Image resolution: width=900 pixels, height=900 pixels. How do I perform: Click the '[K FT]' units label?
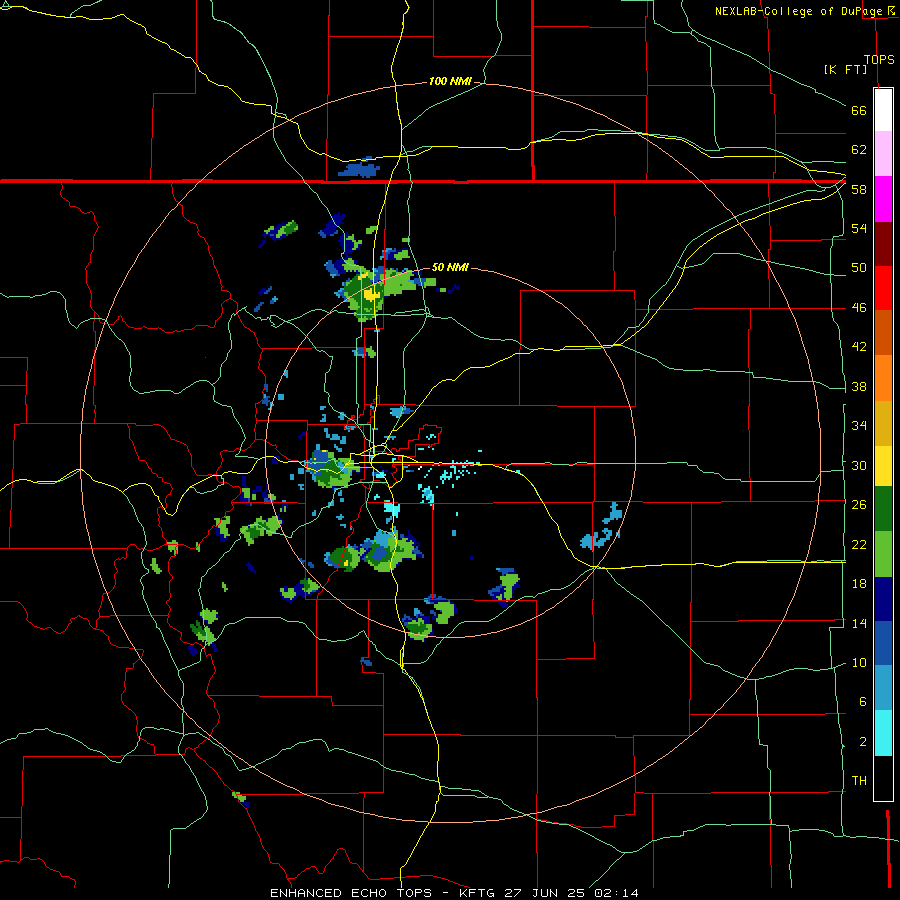coord(845,69)
